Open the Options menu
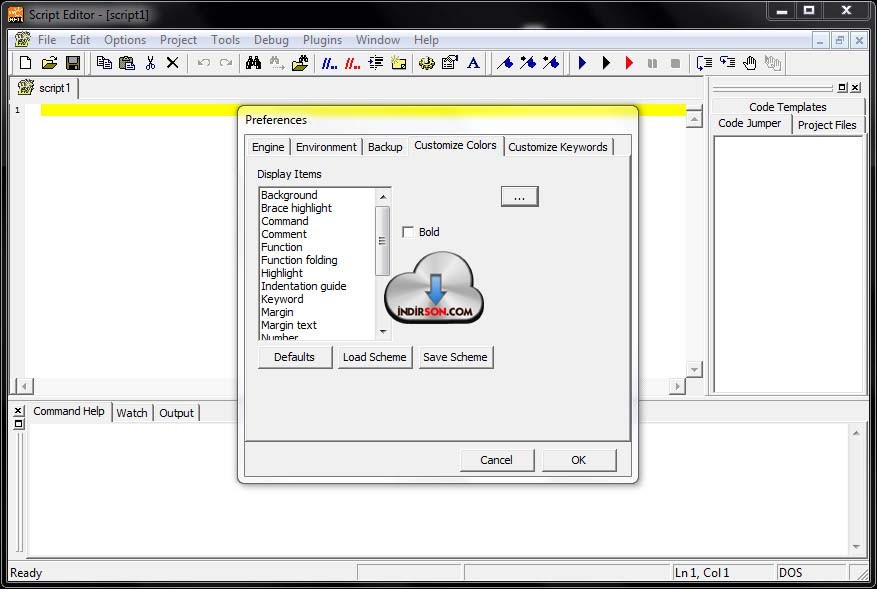This screenshot has height=589, width=877. click(x=125, y=40)
